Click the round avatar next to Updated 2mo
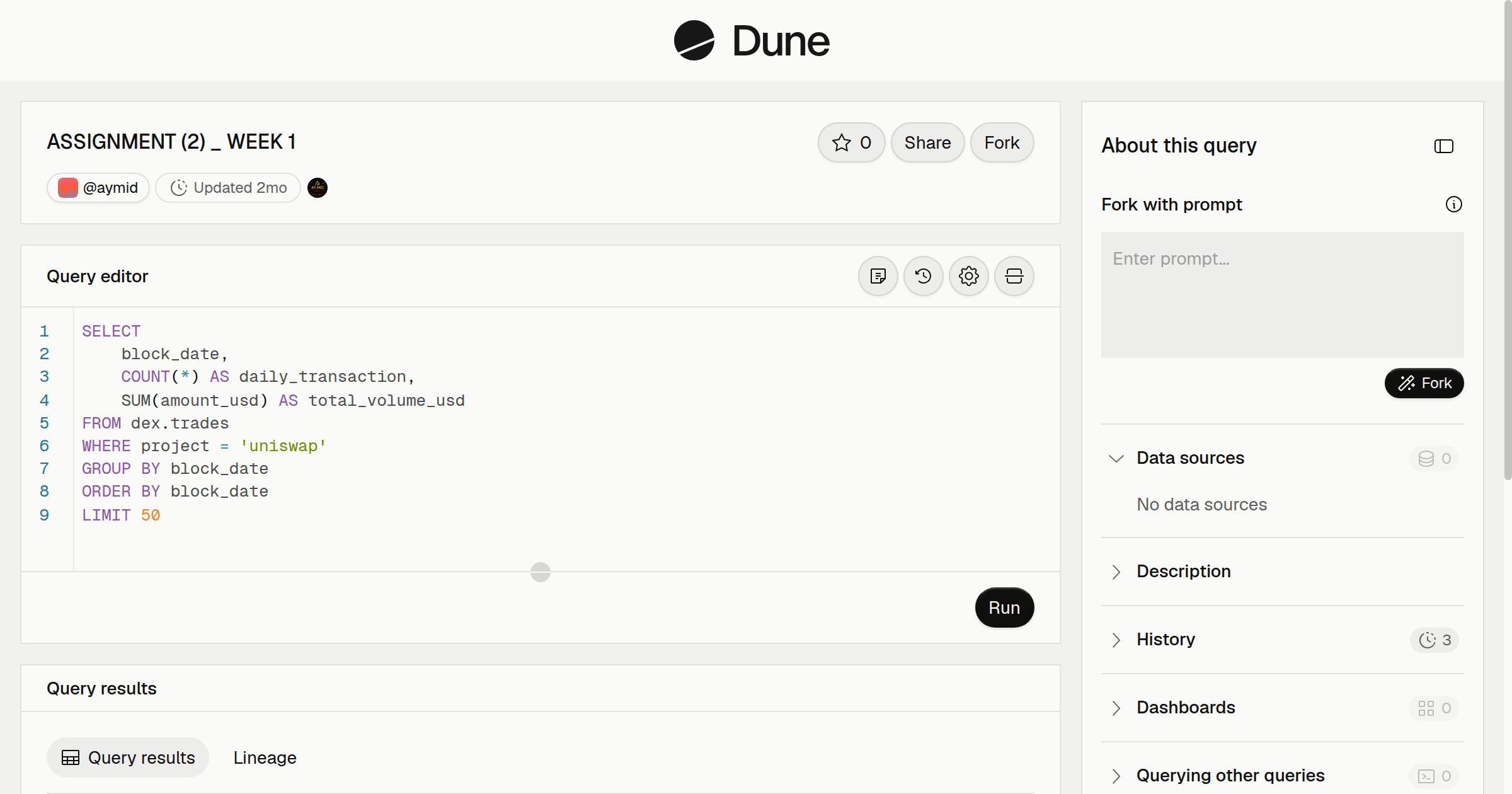The height and width of the screenshot is (794, 1512). (x=317, y=188)
